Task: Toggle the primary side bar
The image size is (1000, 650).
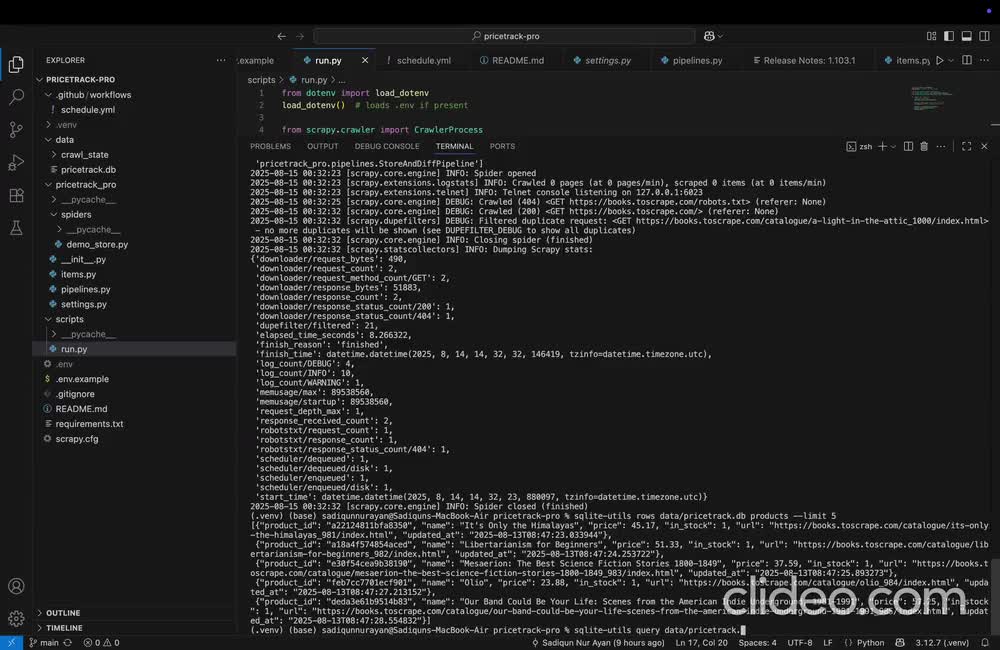Action: pos(949,36)
